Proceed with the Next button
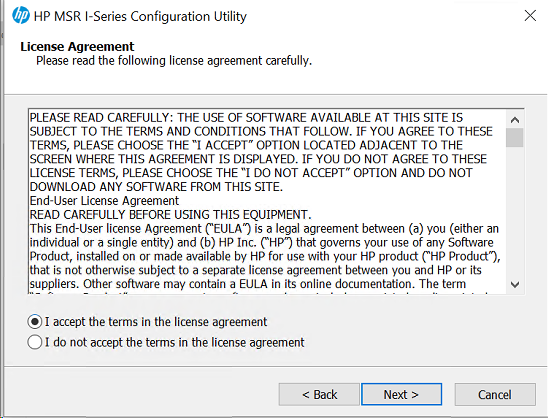The height and width of the screenshot is (418, 548). (x=402, y=395)
